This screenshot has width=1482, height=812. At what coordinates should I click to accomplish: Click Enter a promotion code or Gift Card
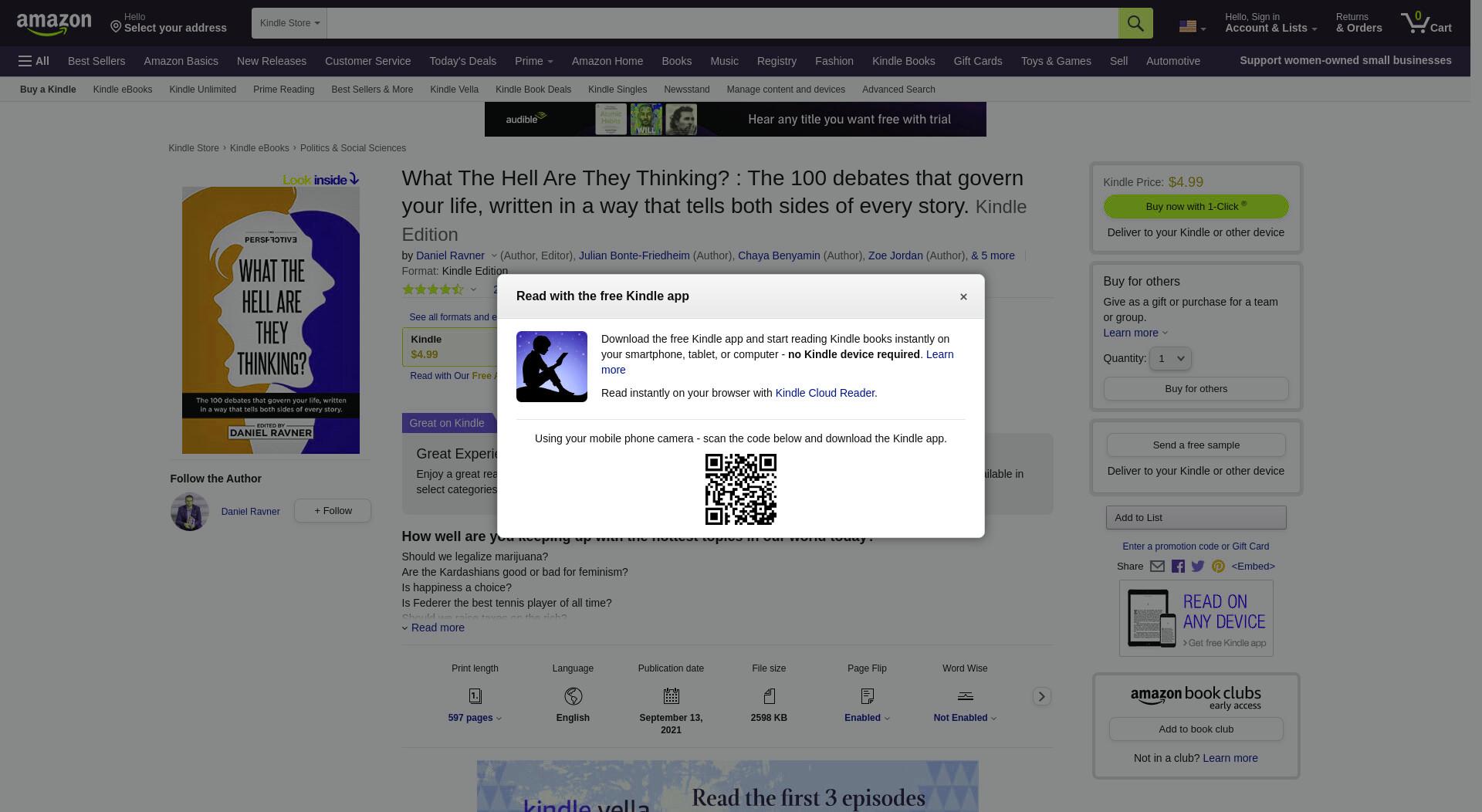(x=1196, y=546)
